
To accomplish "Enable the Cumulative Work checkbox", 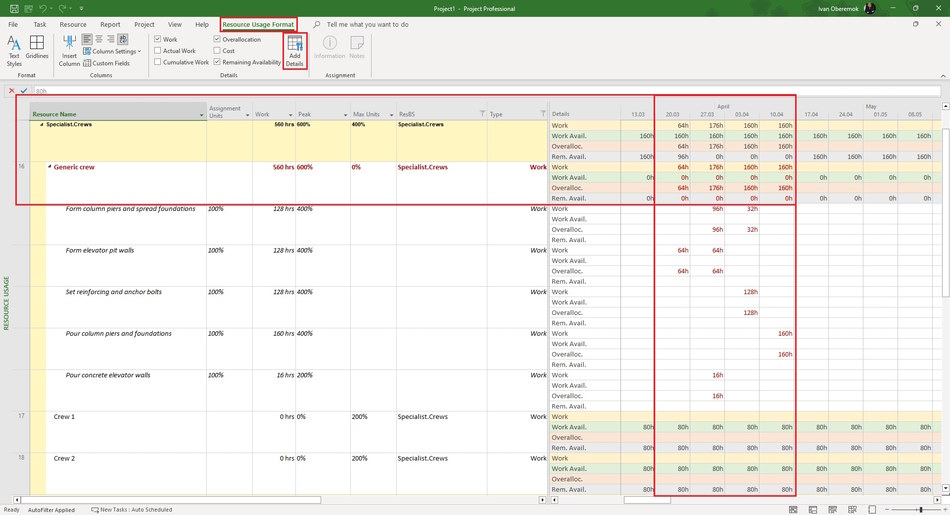I will click(x=158, y=62).
